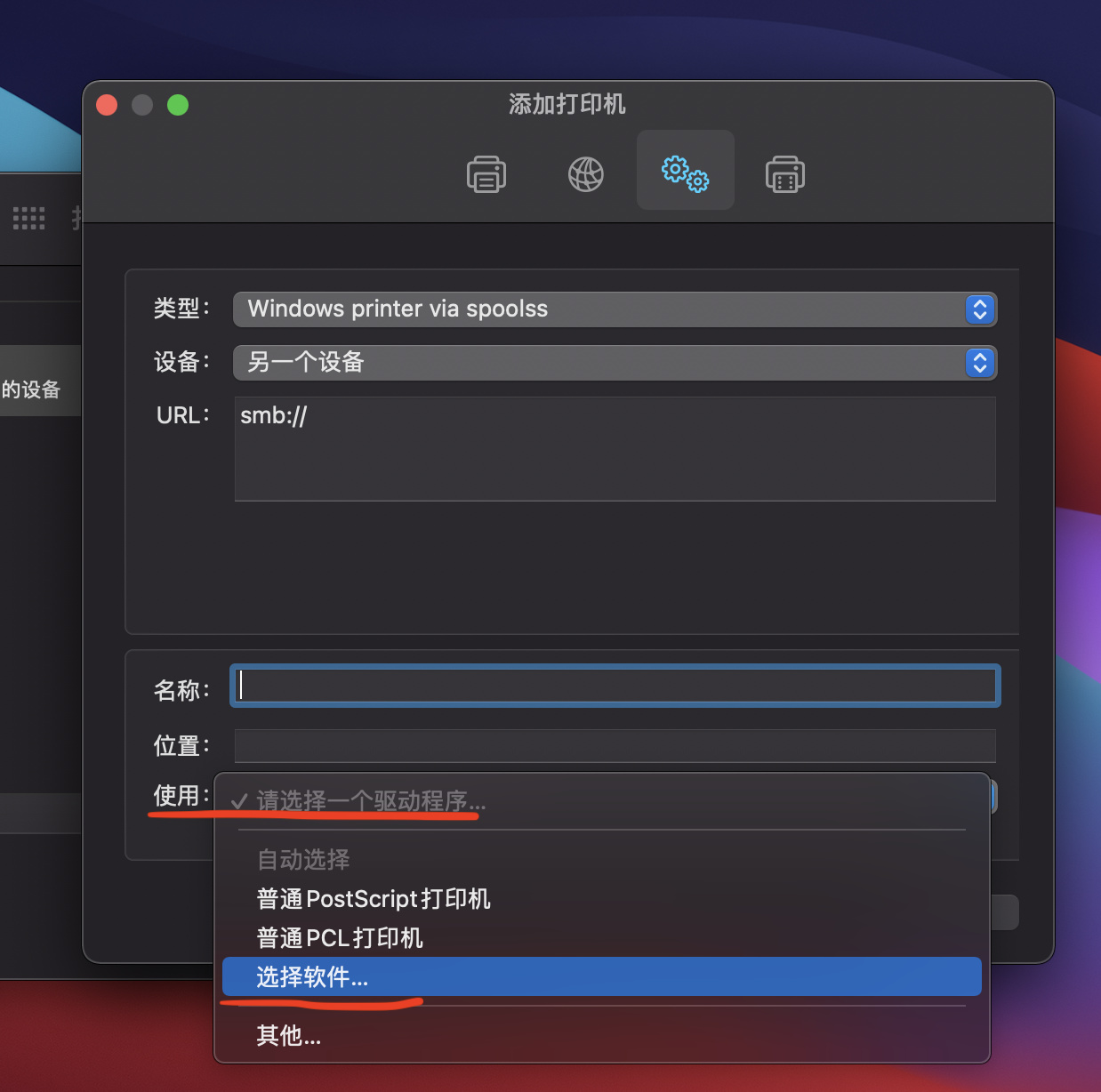Select the default printer toolbar icon
Screen dimensions: 1101x1092
click(486, 173)
